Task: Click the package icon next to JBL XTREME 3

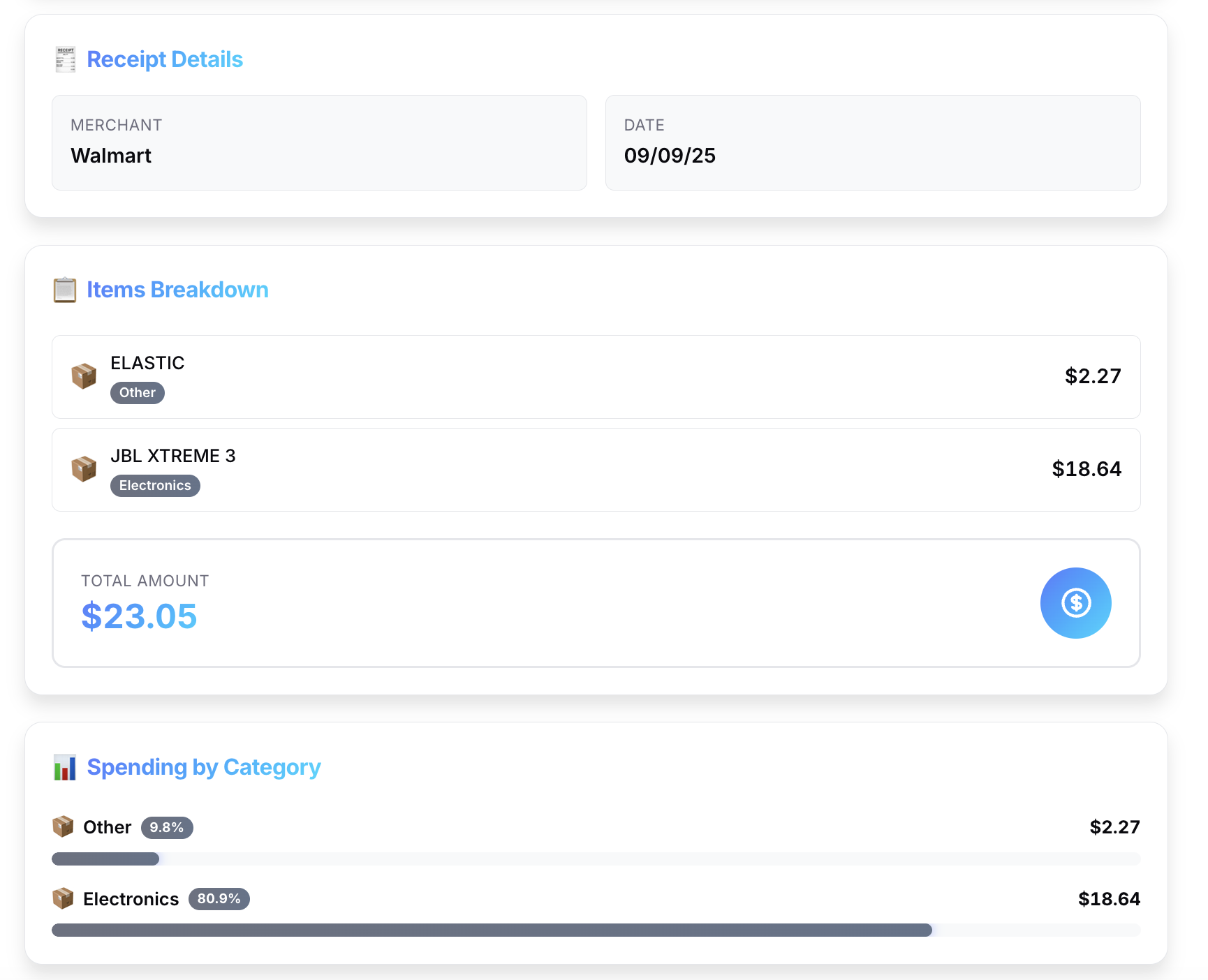Action: [x=84, y=469]
